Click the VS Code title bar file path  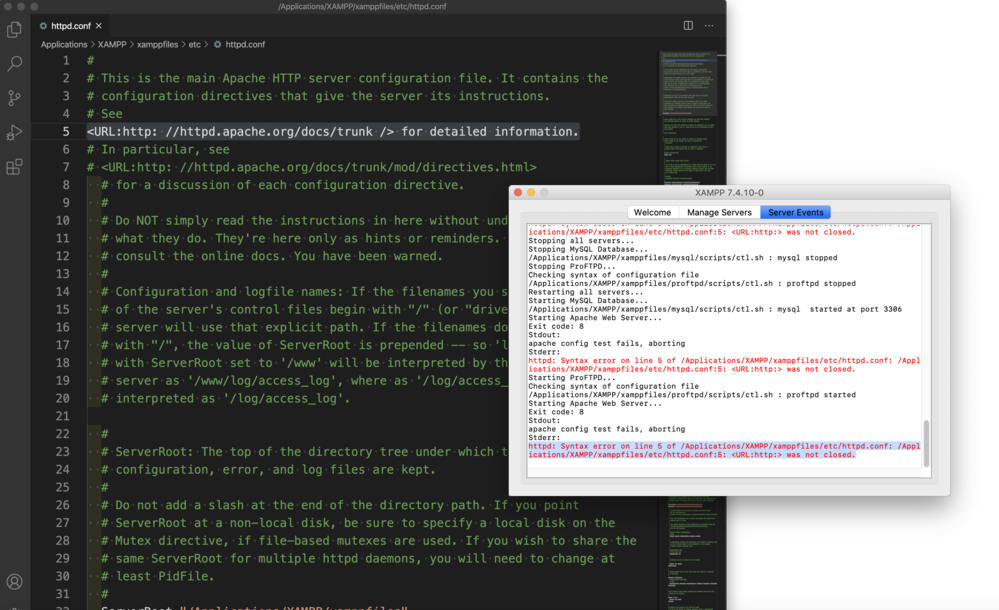click(x=362, y=6)
